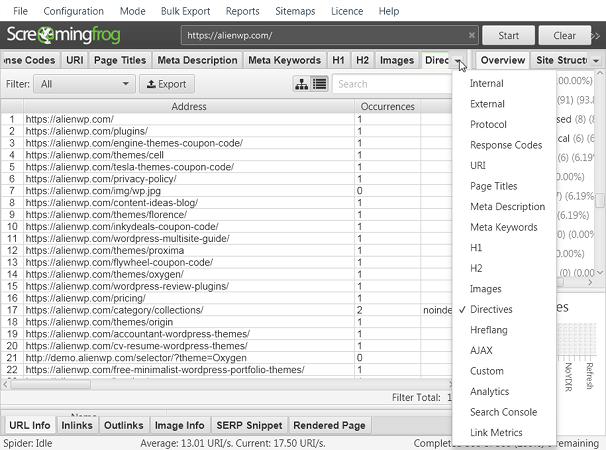This screenshot has width=606, height=450.
Task: Switch to the Page Titles tab
Action: pos(120,60)
